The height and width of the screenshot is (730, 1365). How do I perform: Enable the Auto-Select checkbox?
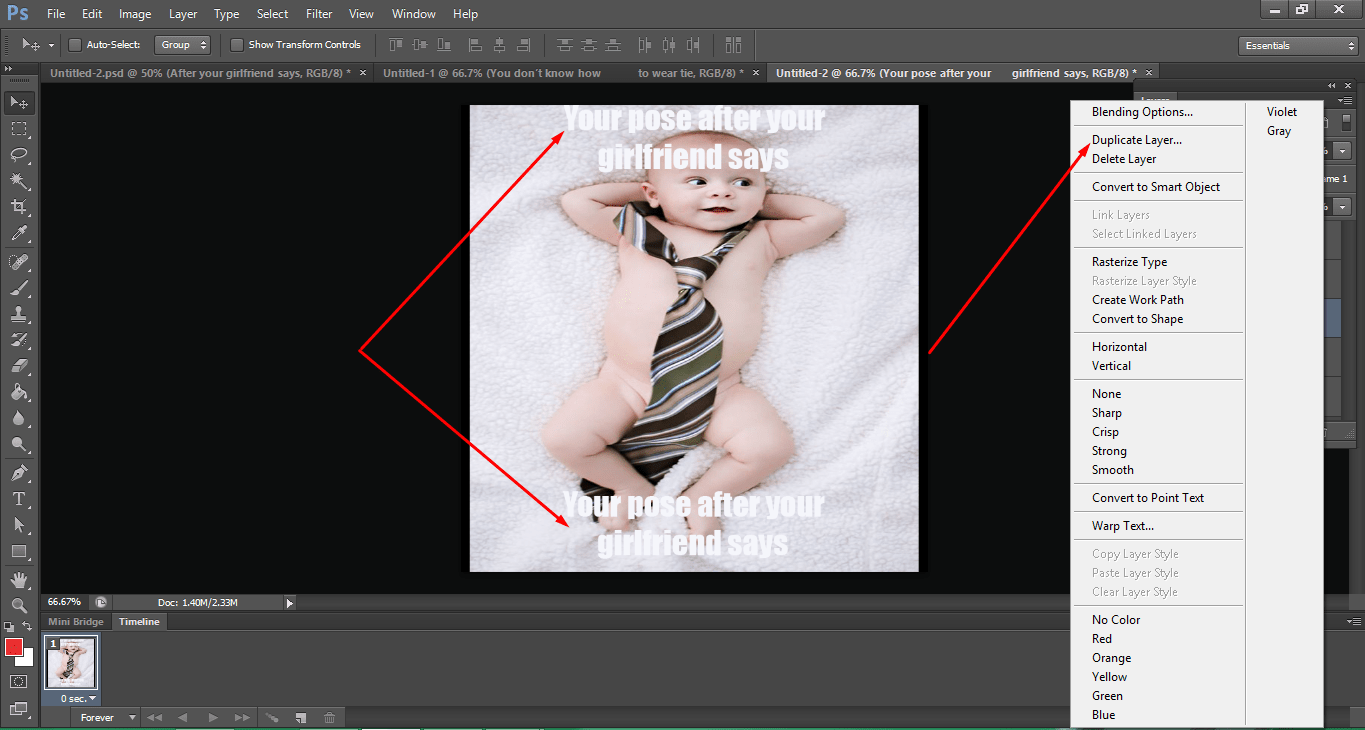tap(75, 44)
